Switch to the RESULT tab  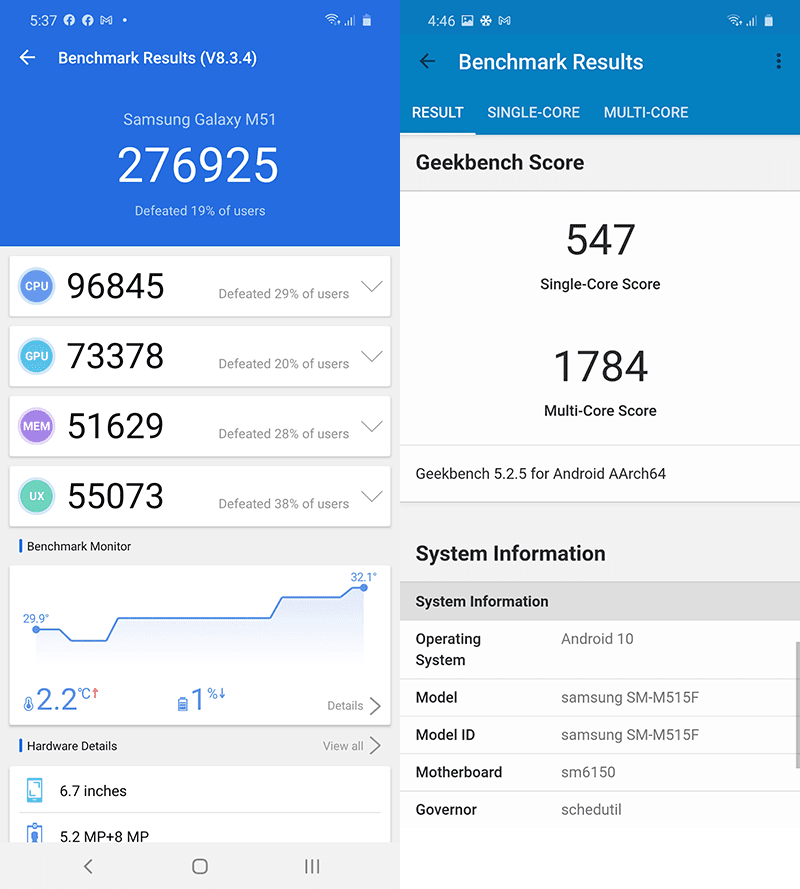(438, 112)
